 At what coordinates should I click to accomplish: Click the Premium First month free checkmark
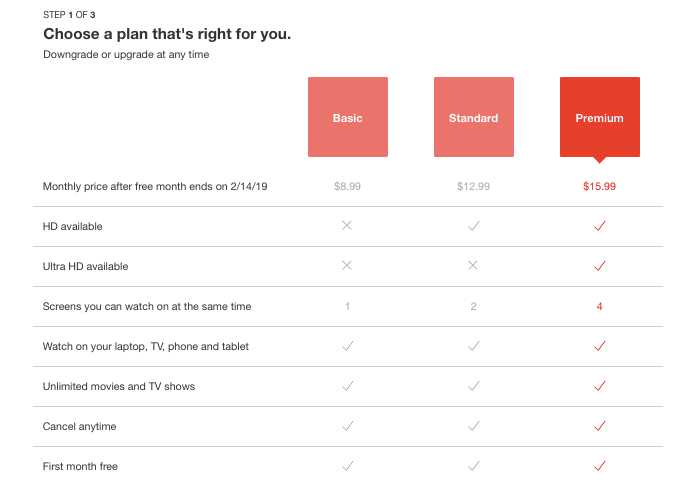[x=599, y=466]
